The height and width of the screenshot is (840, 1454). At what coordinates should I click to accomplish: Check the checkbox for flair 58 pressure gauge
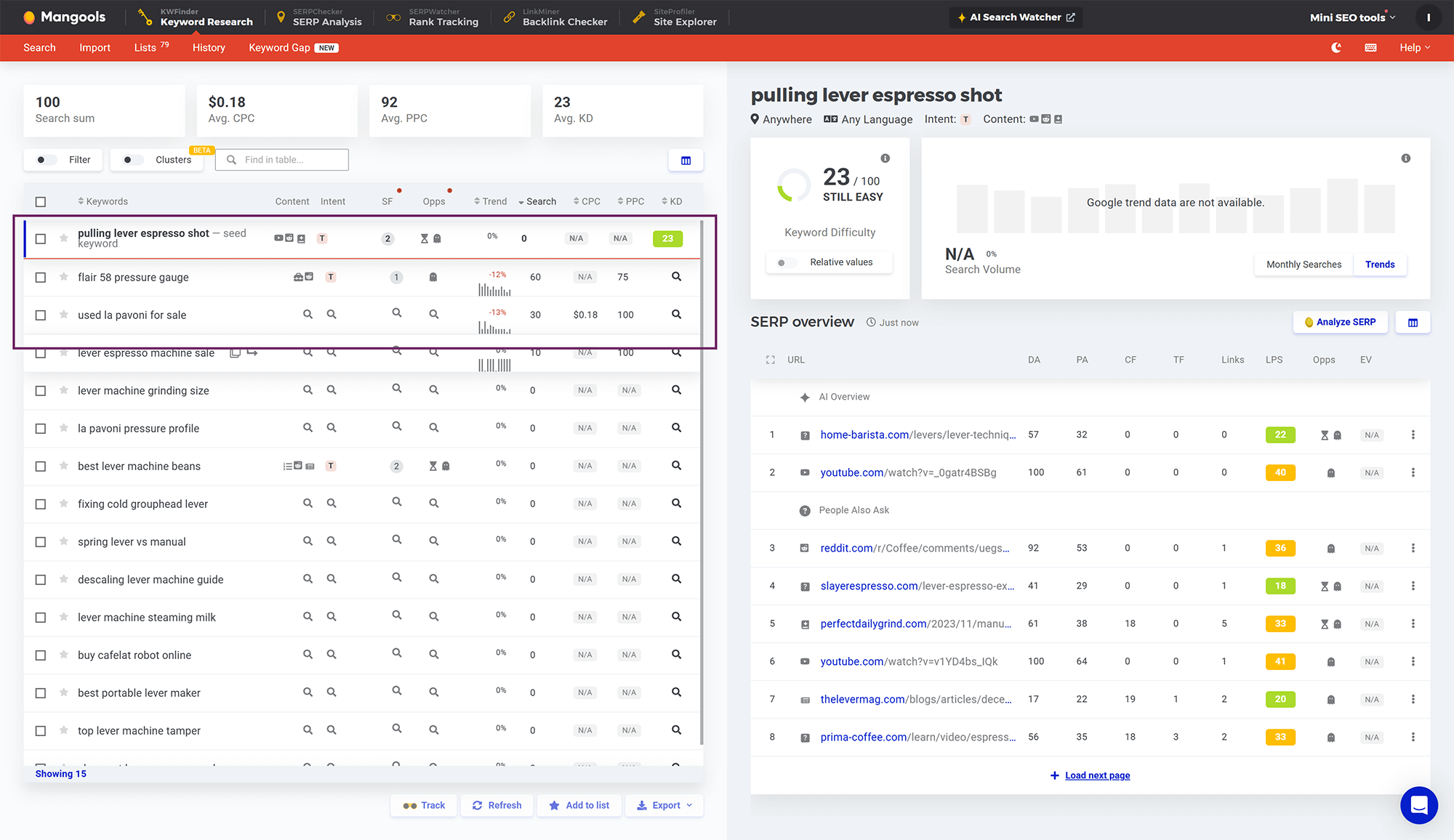(x=41, y=277)
